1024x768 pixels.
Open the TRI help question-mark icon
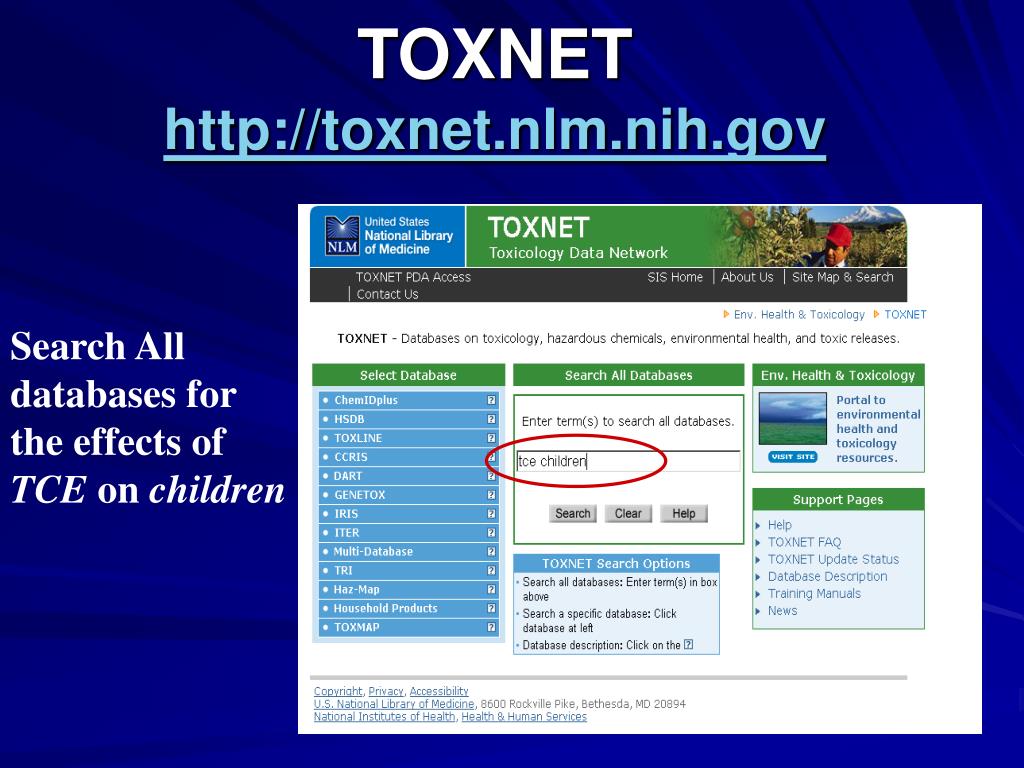click(491, 571)
